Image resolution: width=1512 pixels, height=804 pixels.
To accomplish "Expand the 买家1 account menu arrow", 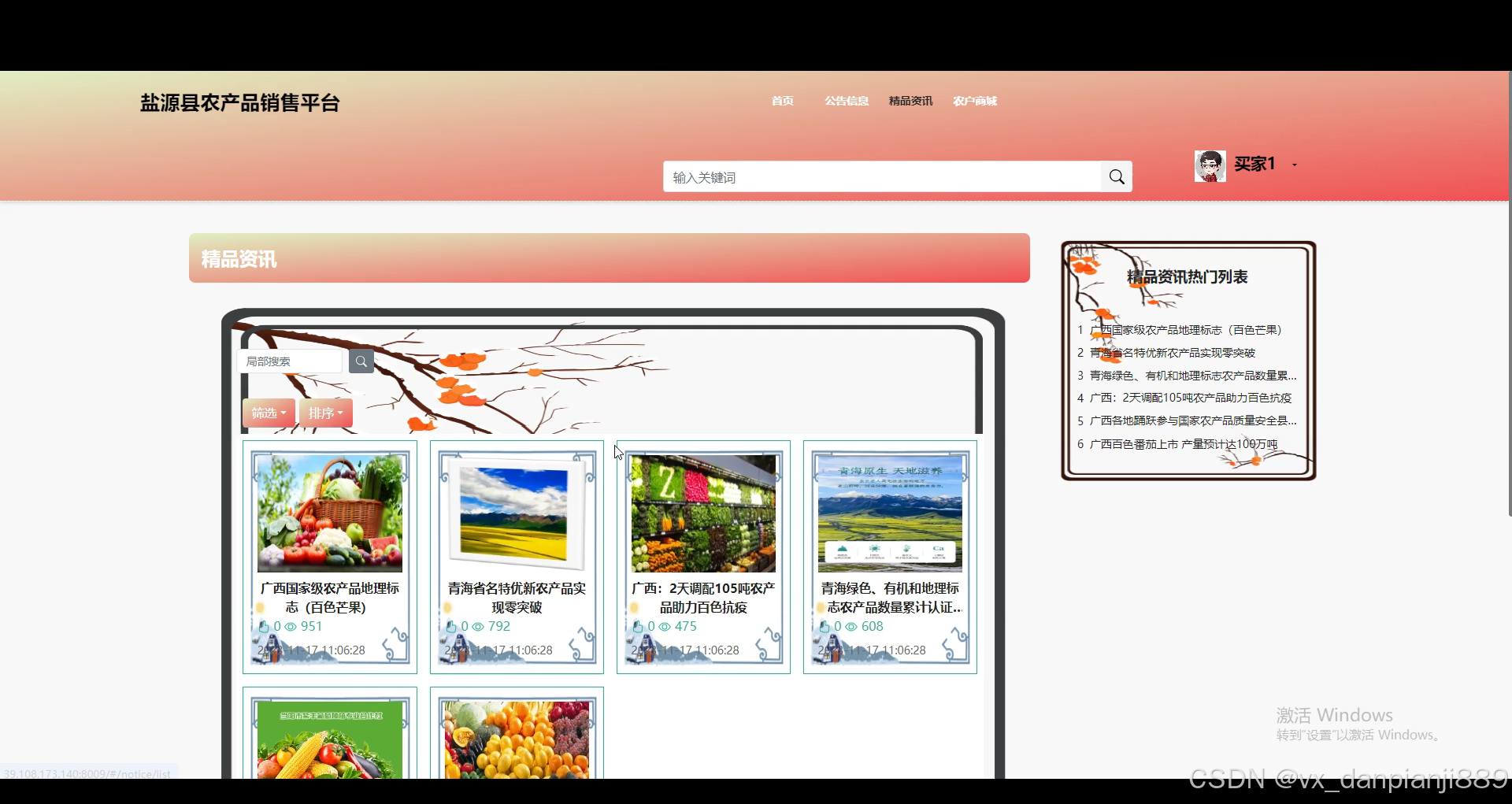I will coord(1295,165).
